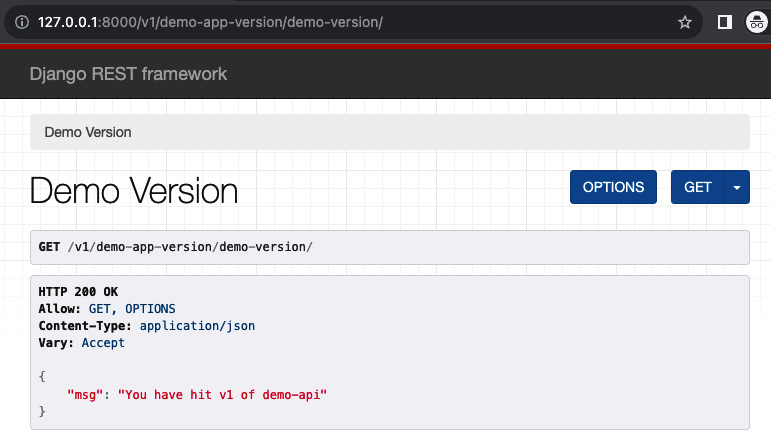Click the "msg" key in JSON response
The image size is (771, 432).
click(85, 395)
